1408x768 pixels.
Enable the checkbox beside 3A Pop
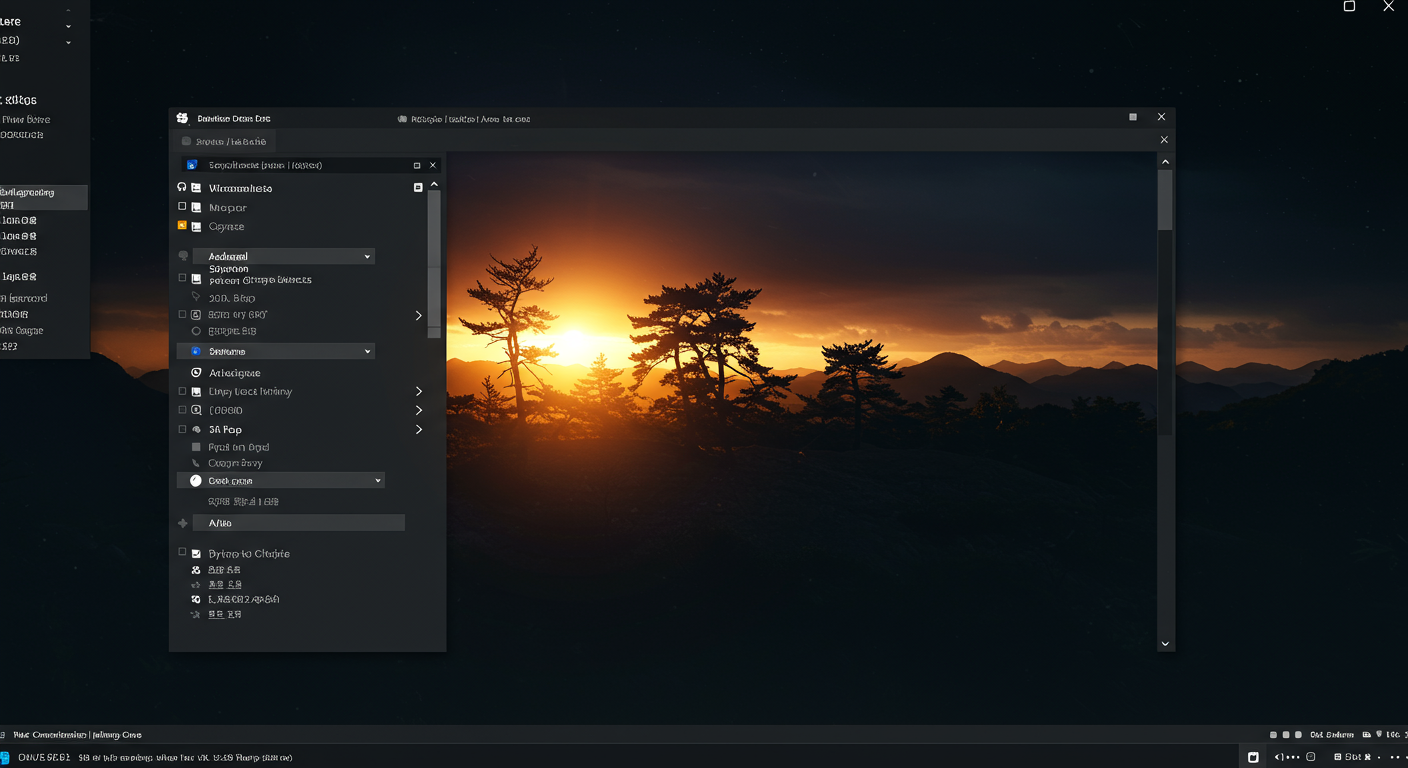click(x=182, y=429)
